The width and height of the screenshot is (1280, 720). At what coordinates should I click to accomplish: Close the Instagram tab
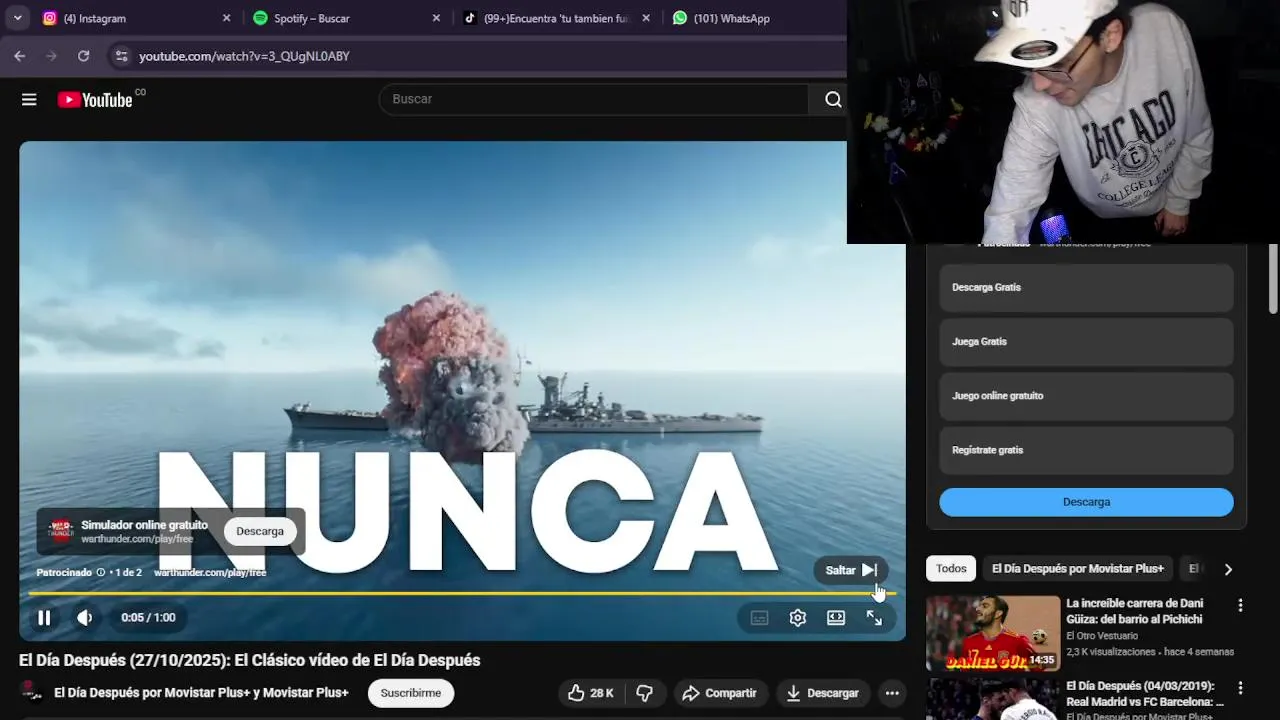226,18
